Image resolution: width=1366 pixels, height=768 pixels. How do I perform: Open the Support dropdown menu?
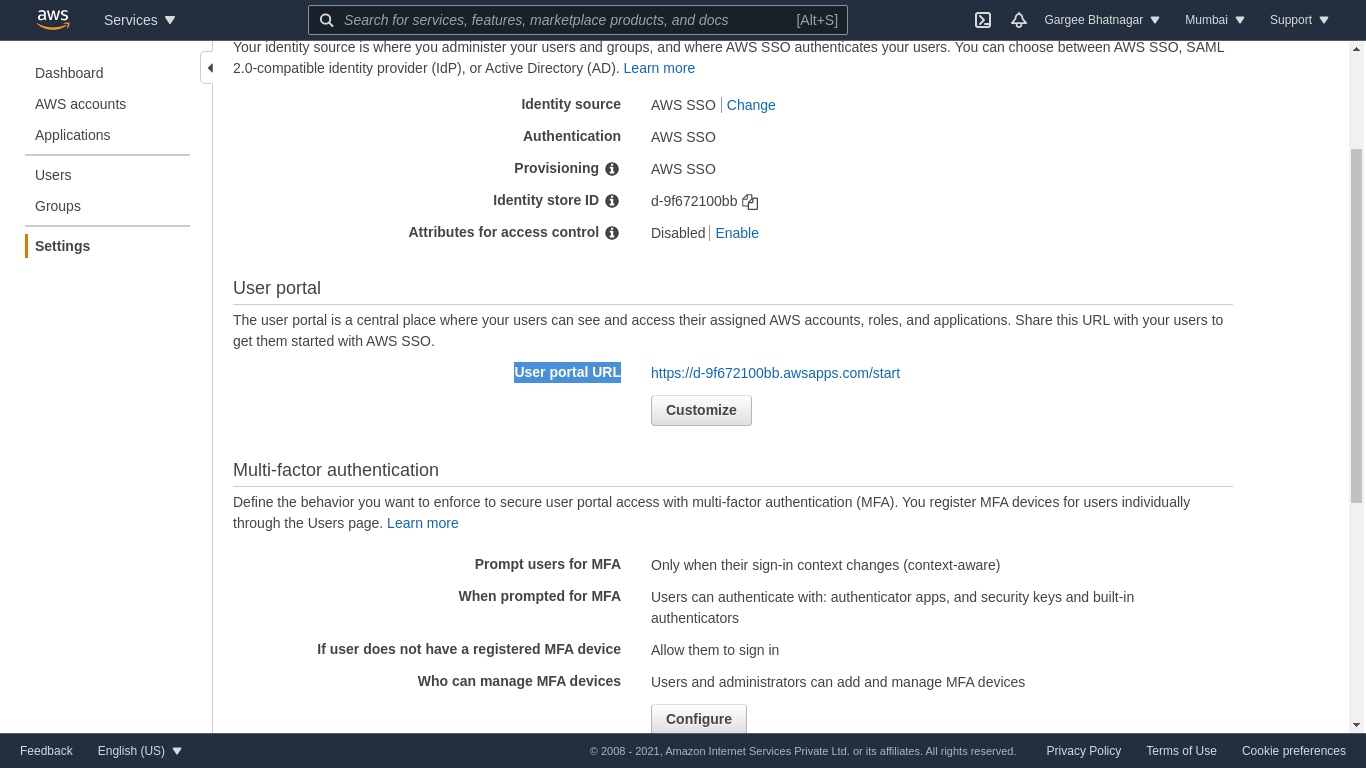click(x=1299, y=20)
